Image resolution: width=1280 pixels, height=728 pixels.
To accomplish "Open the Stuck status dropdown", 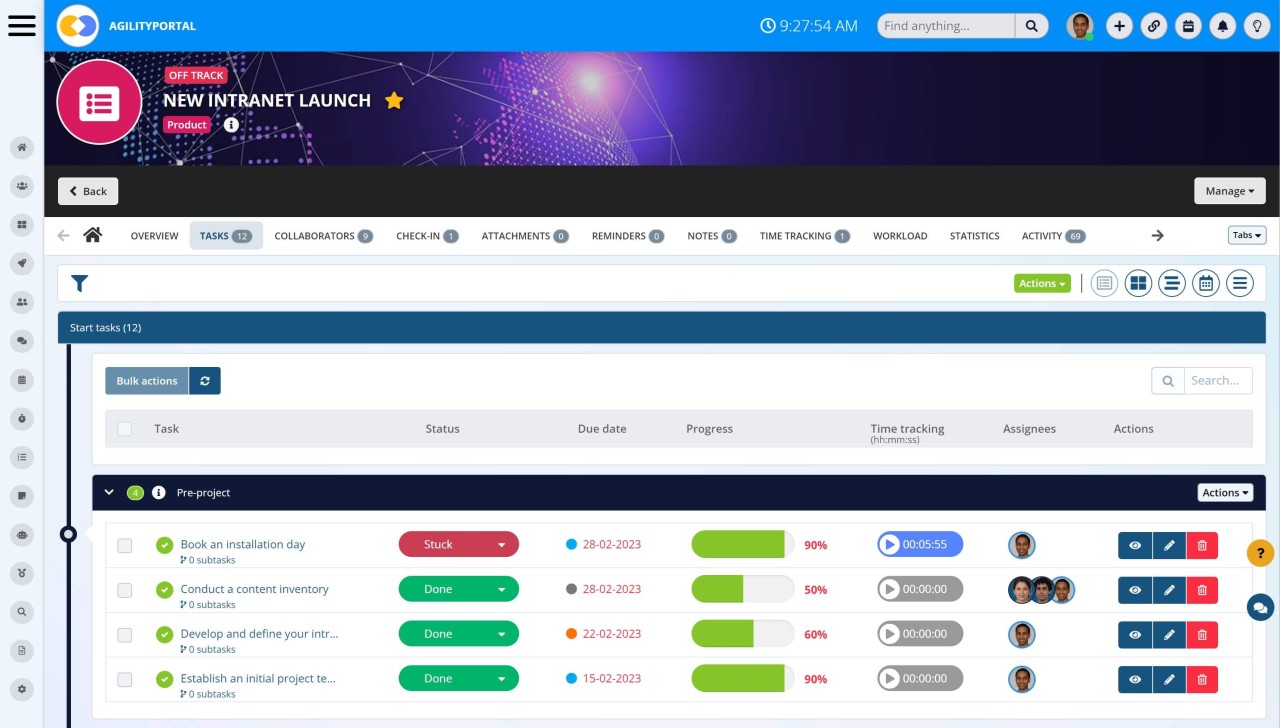I will pyautogui.click(x=503, y=544).
